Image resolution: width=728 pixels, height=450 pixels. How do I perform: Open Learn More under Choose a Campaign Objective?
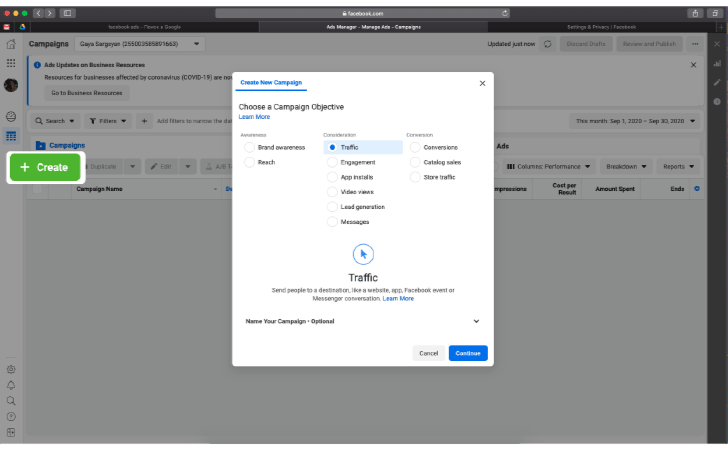[254, 117]
